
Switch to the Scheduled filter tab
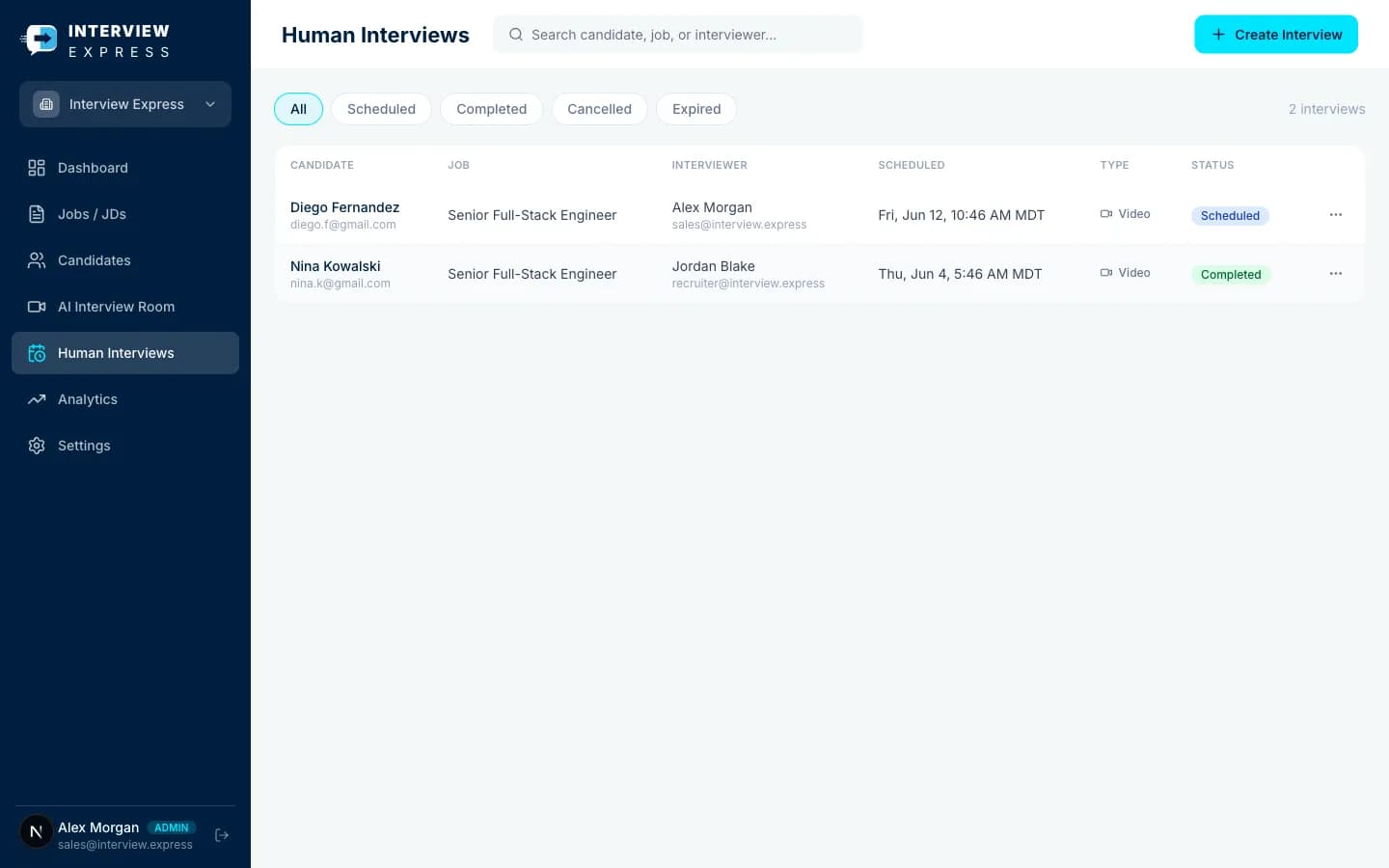[x=381, y=109]
